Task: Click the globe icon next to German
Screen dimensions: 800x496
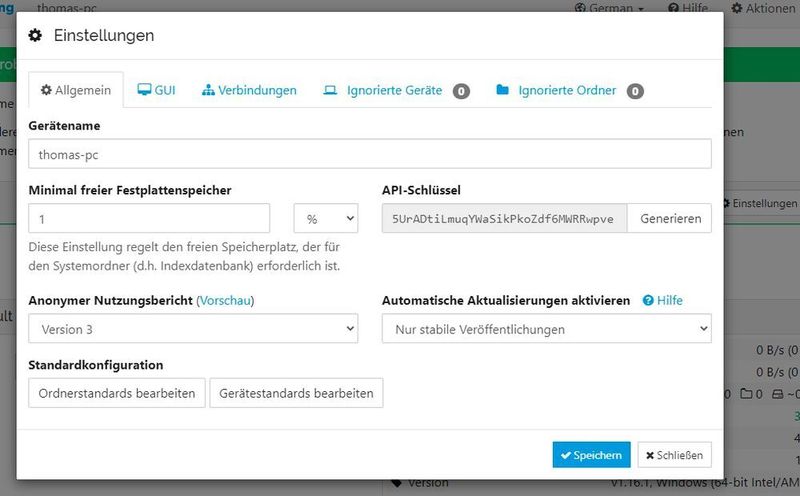Action: (580, 8)
